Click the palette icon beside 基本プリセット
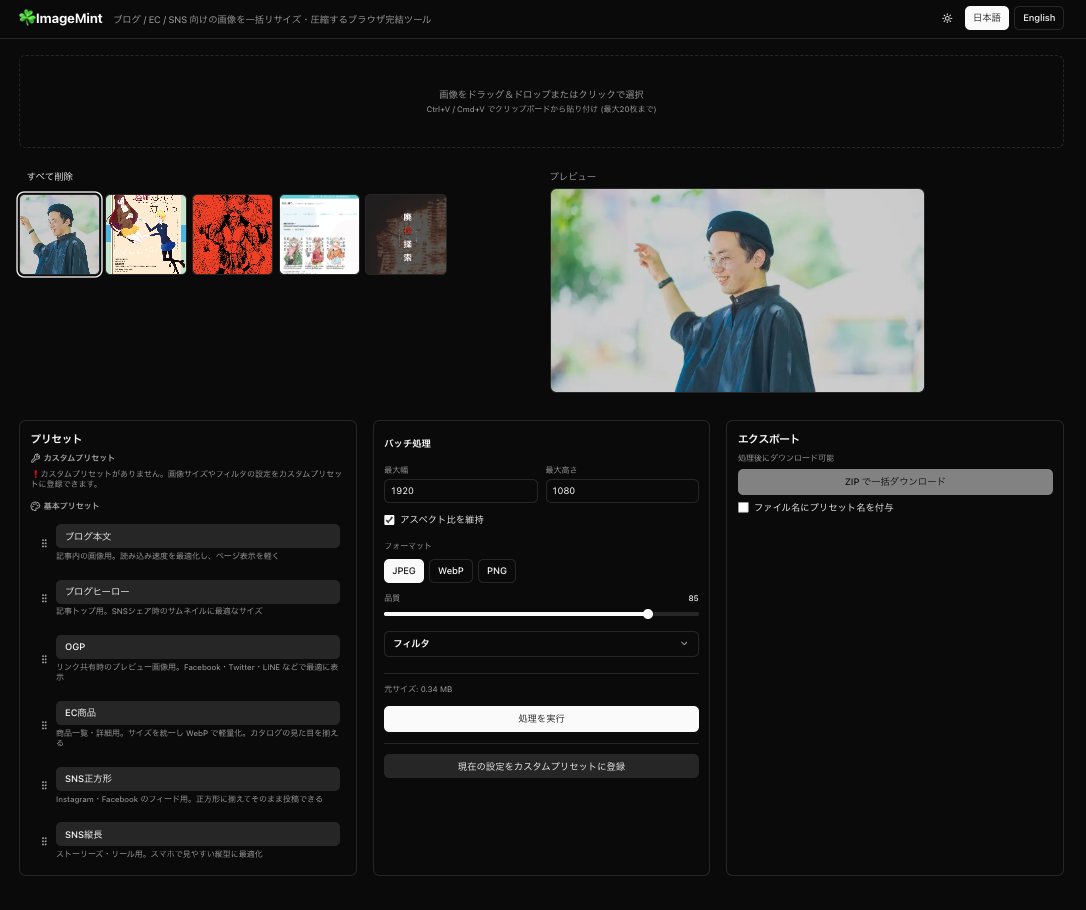This screenshot has width=1086, height=910. click(x=34, y=506)
